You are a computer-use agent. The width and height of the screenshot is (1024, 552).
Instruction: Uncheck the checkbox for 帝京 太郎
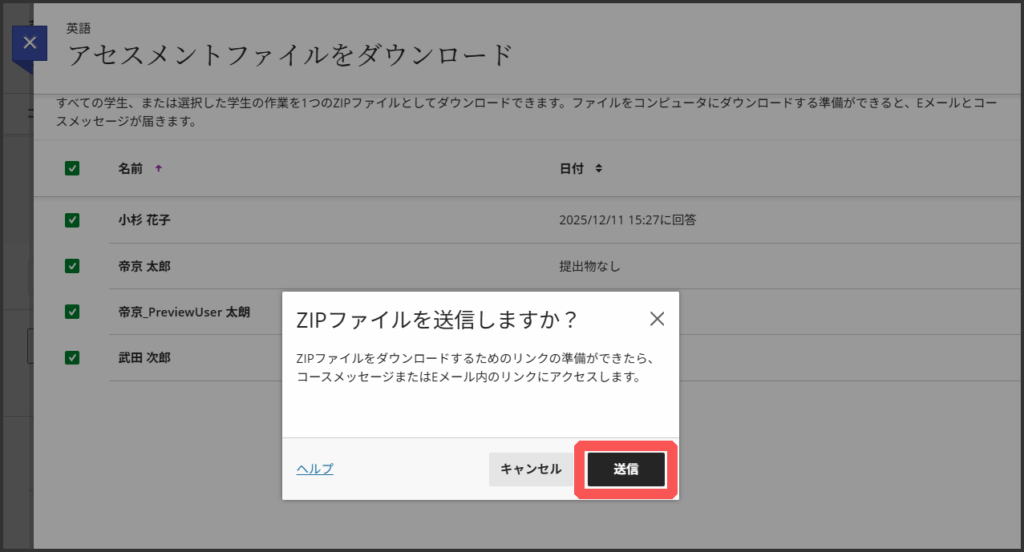pyautogui.click(x=72, y=266)
